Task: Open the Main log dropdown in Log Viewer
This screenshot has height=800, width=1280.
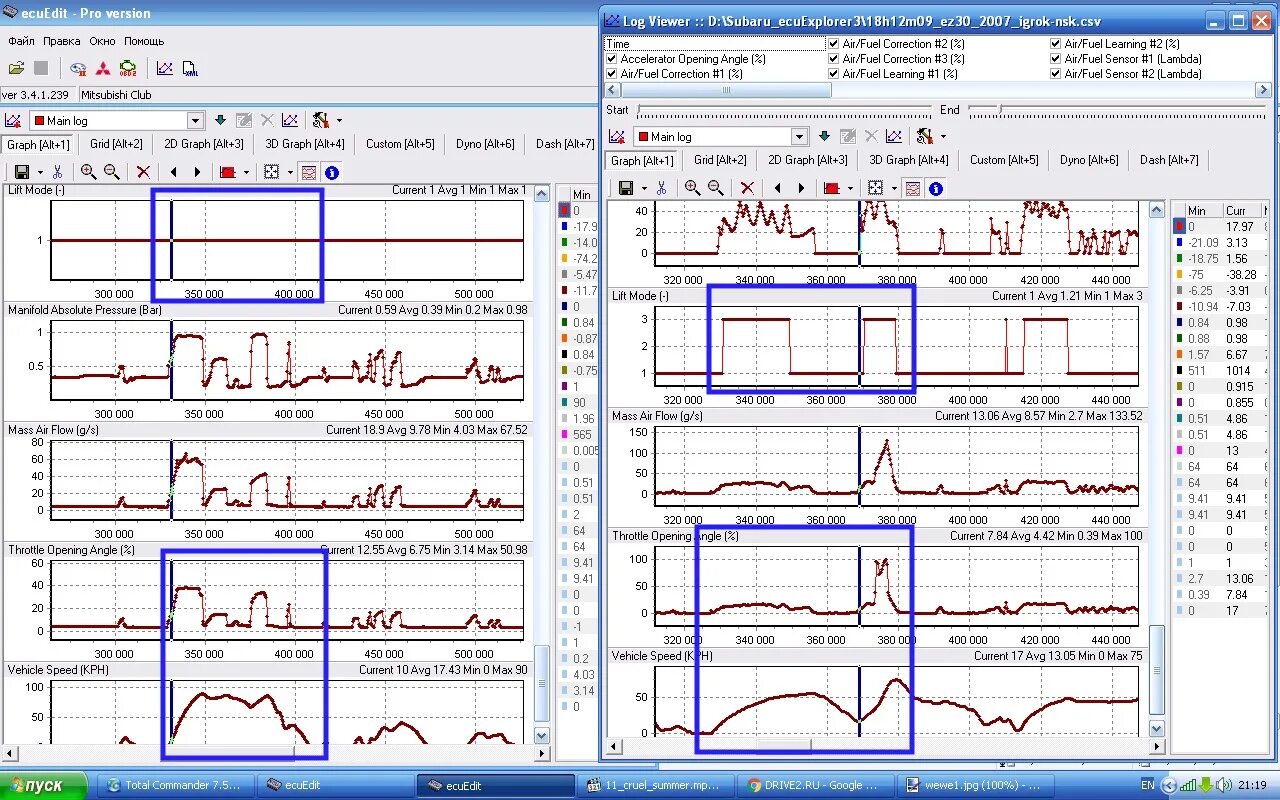Action: click(x=799, y=137)
